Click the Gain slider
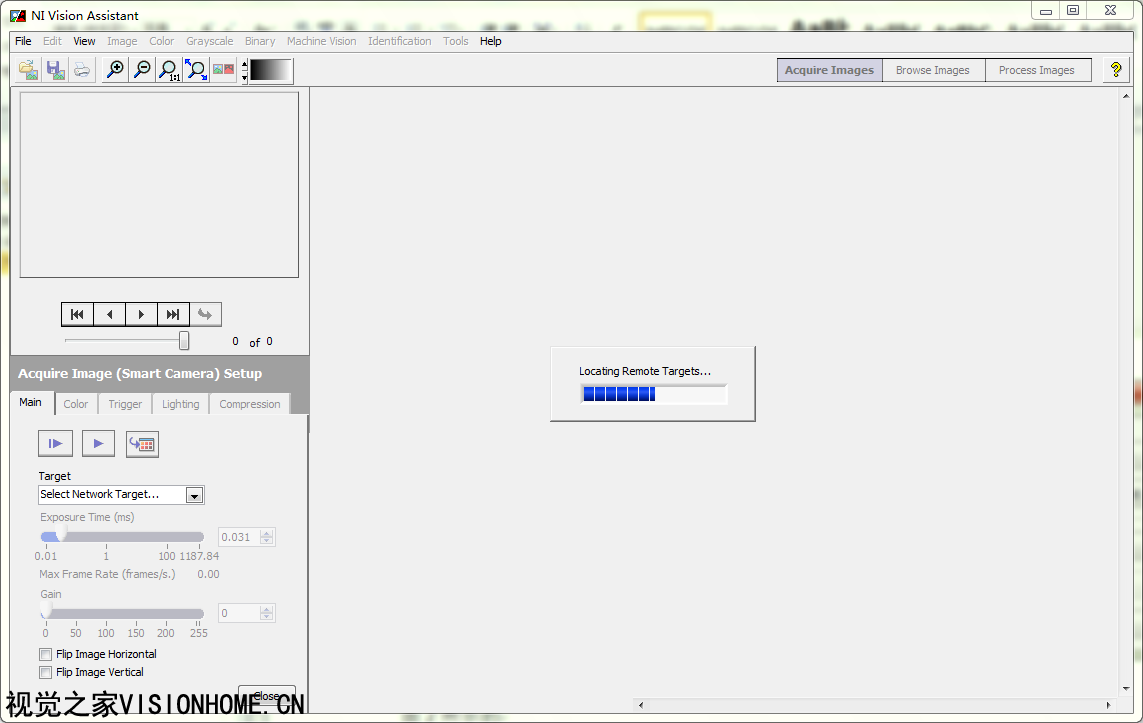This screenshot has width=1143, height=723. click(x=122, y=614)
